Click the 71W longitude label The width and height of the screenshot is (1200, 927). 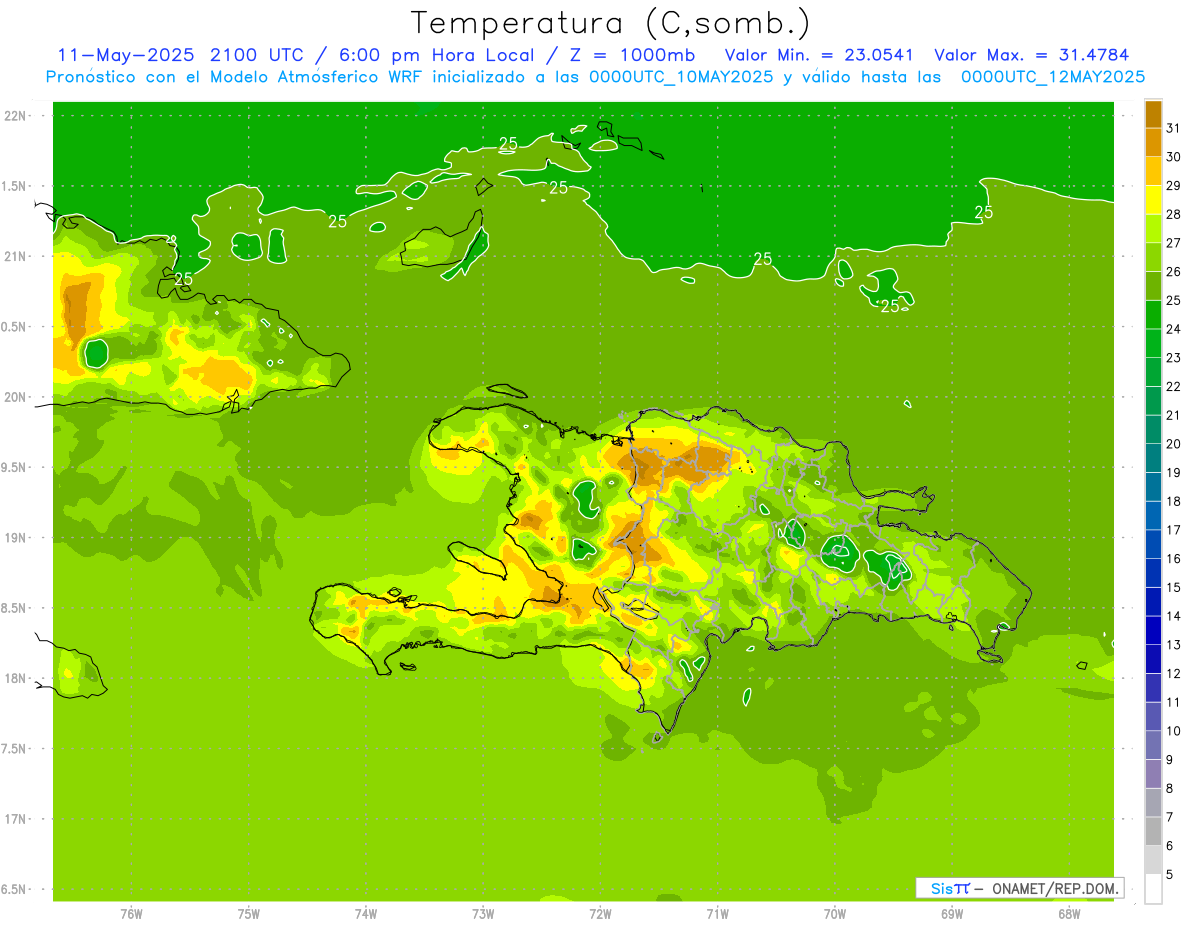tap(717, 914)
